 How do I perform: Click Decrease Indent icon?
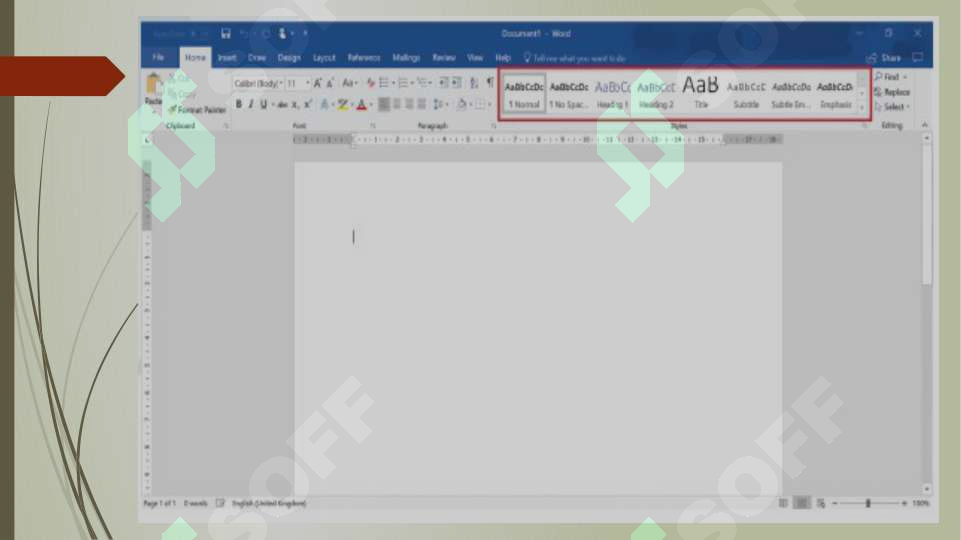click(443, 83)
